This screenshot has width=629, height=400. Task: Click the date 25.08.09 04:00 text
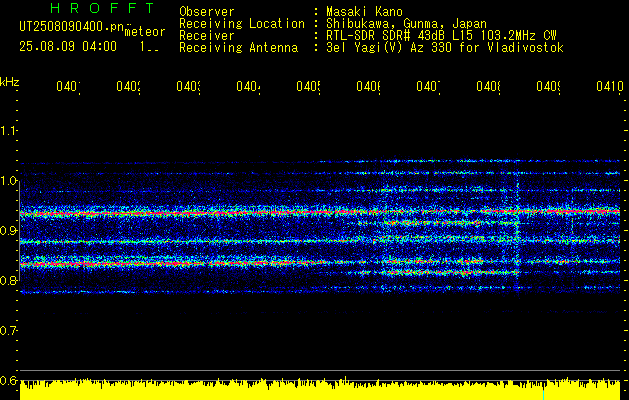(68, 47)
